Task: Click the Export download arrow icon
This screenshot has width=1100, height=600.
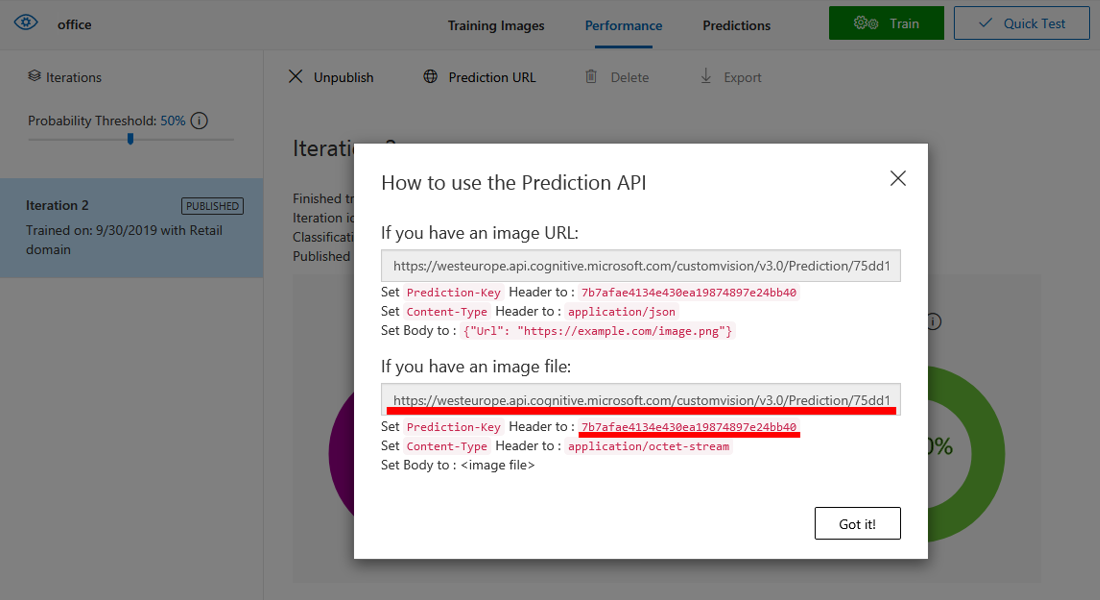Action: (706, 77)
